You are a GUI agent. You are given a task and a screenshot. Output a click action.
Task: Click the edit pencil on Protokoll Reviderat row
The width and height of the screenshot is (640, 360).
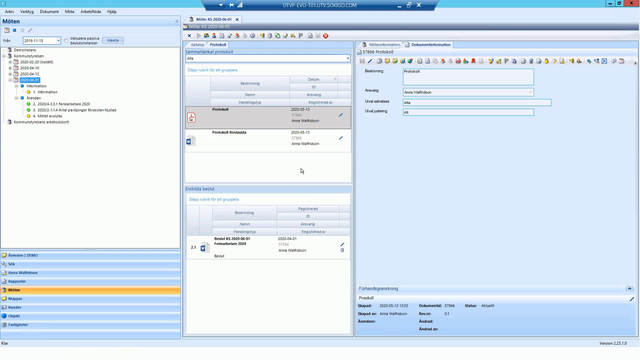tap(341, 138)
